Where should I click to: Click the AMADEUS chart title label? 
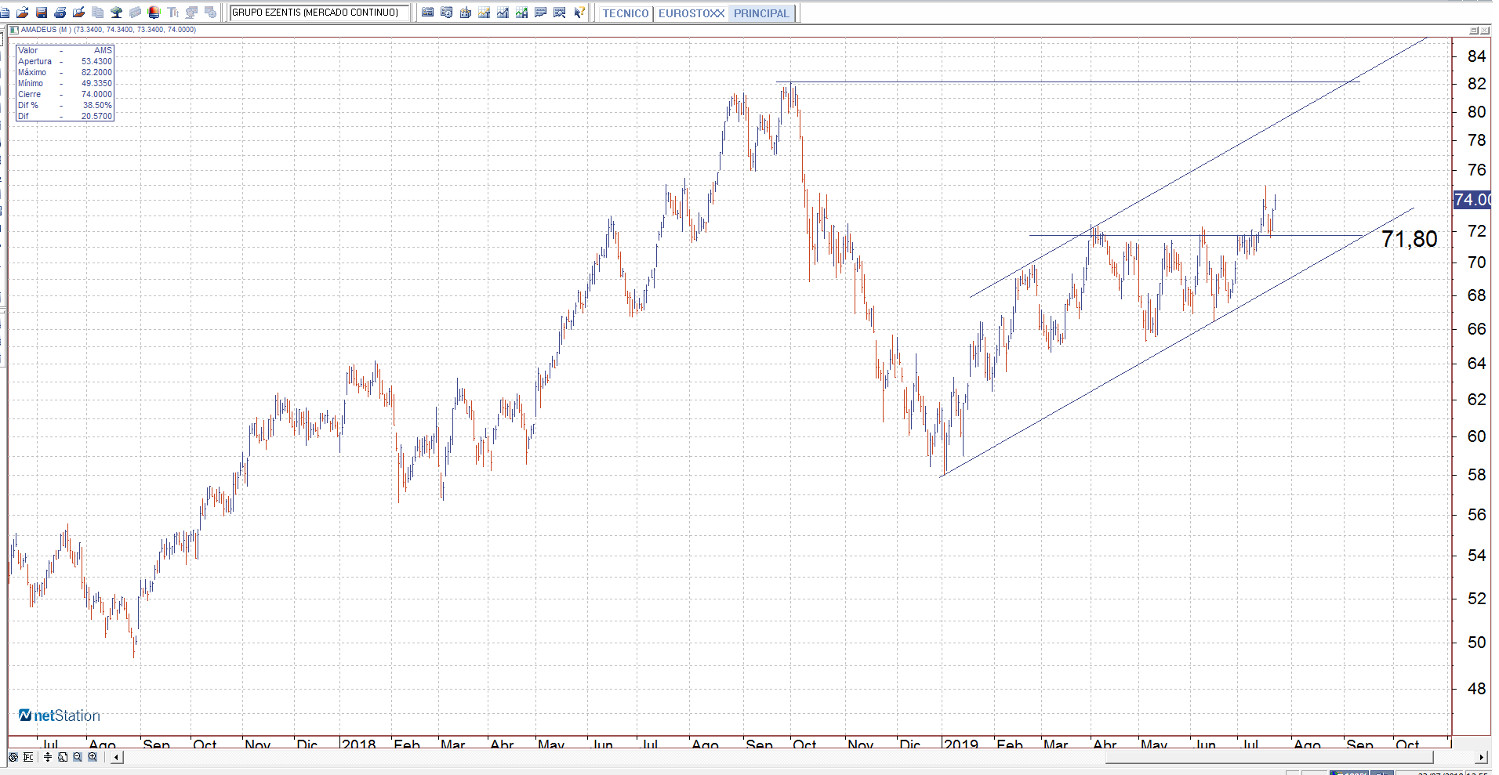[46, 30]
